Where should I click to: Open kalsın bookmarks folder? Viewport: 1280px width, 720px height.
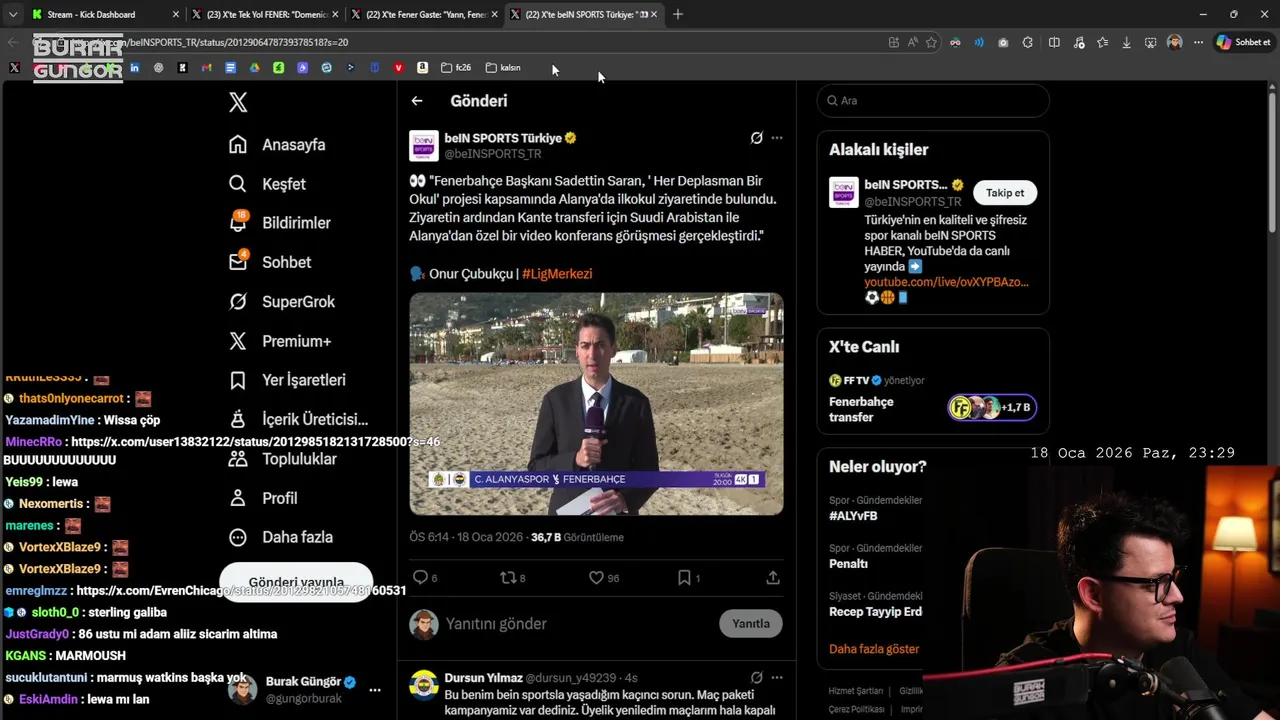pyautogui.click(x=503, y=68)
